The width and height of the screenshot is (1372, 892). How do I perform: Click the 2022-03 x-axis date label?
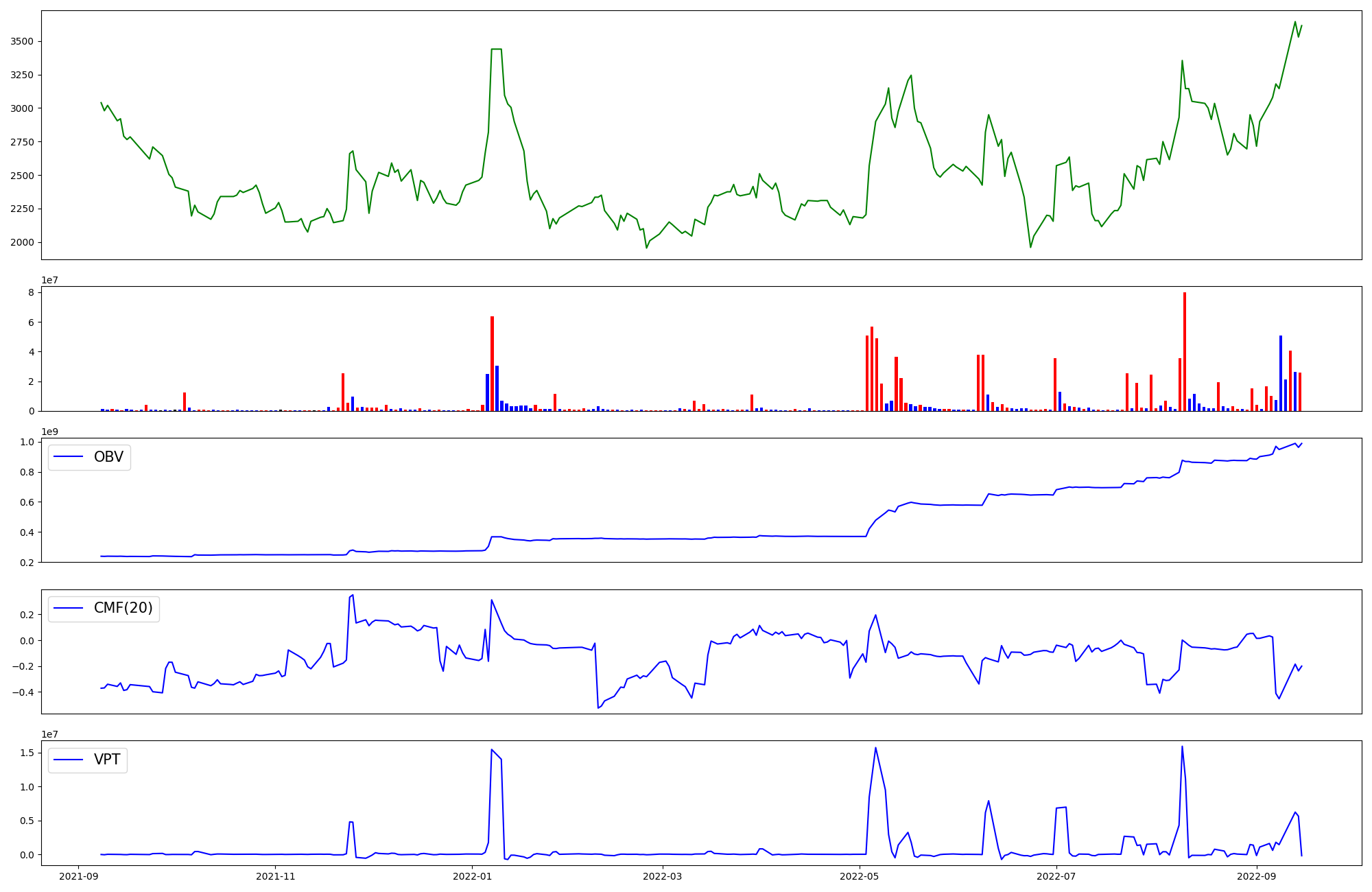point(663,876)
